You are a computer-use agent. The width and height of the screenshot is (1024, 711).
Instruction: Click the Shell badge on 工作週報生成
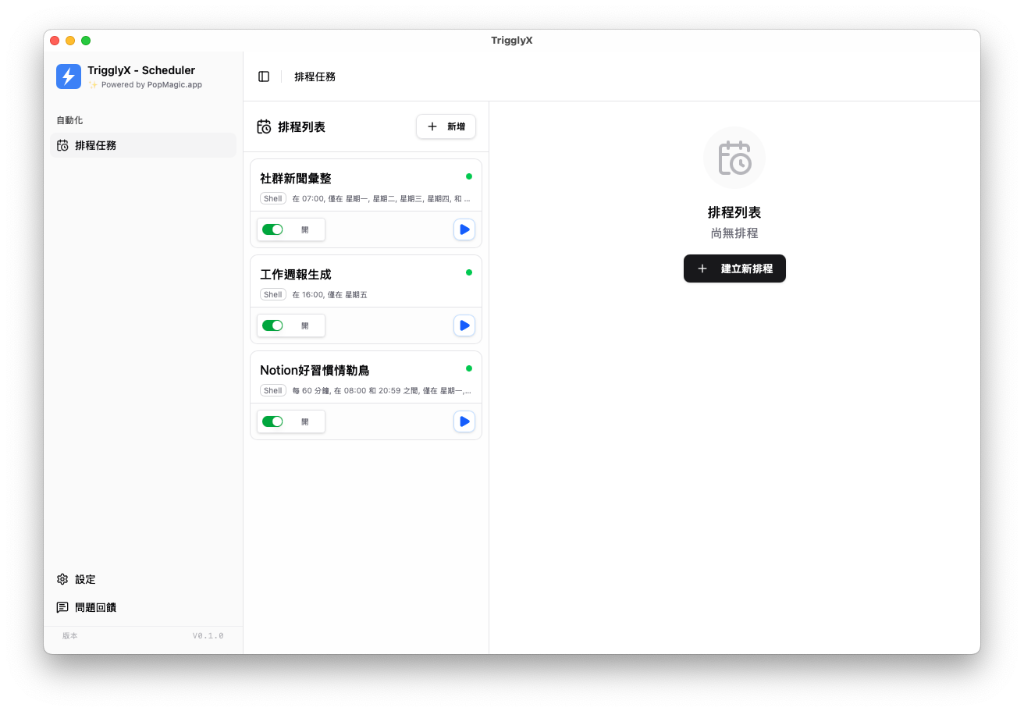click(272, 294)
